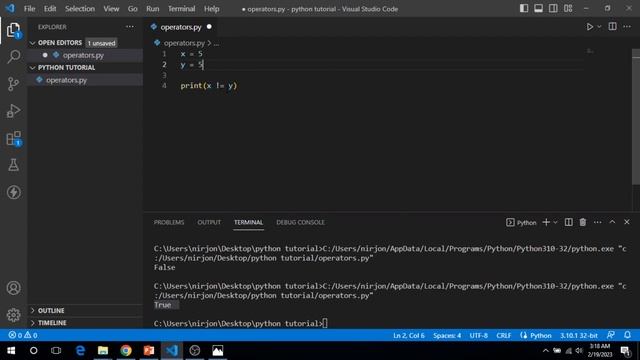This screenshot has width=640, height=360.
Task: Maximize the panel size with chevron up
Action: pos(612,222)
